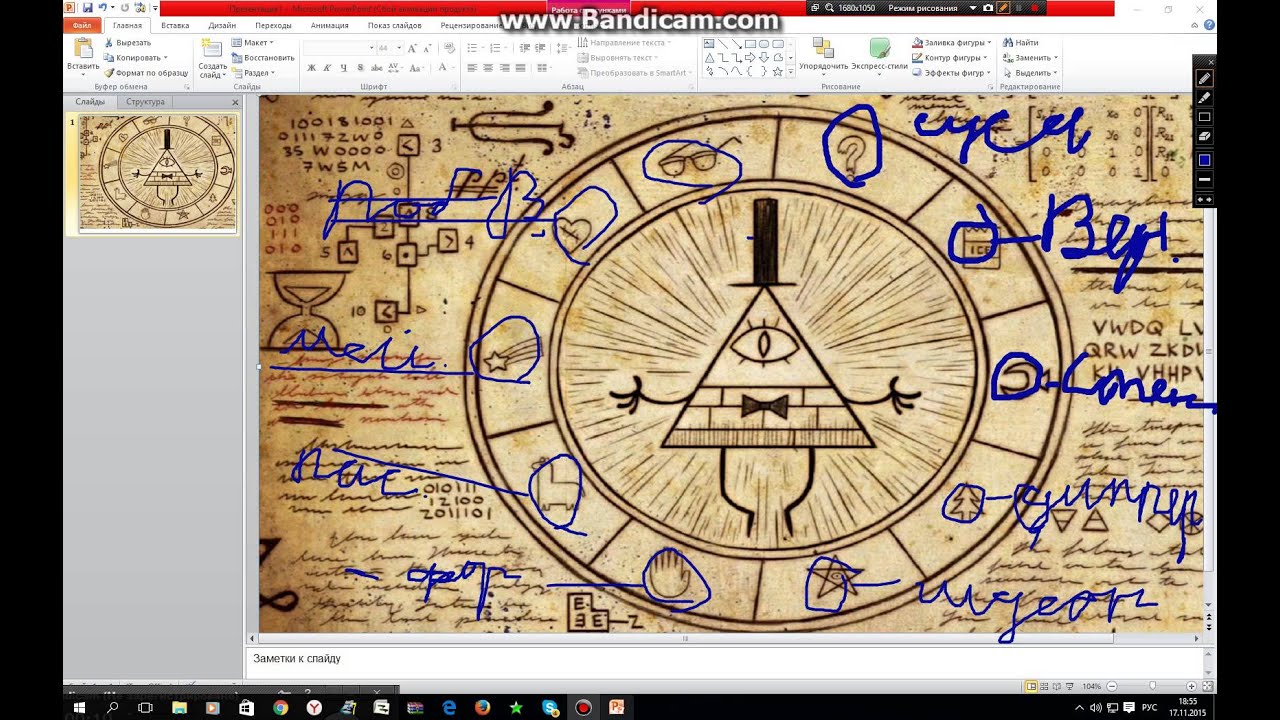The height and width of the screenshot is (720, 1280).
Task: Toggle bold (Ж) formatting
Action: click(x=312, y=68)
